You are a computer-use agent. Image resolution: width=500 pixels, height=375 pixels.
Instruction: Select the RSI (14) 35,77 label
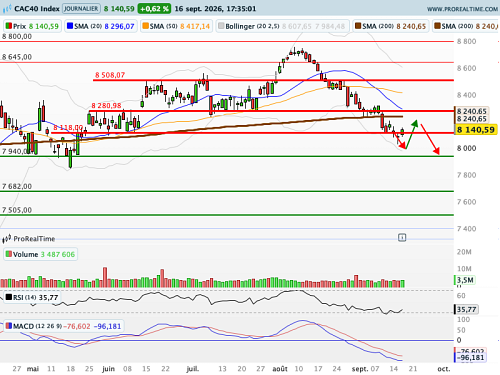pos(32,297)
